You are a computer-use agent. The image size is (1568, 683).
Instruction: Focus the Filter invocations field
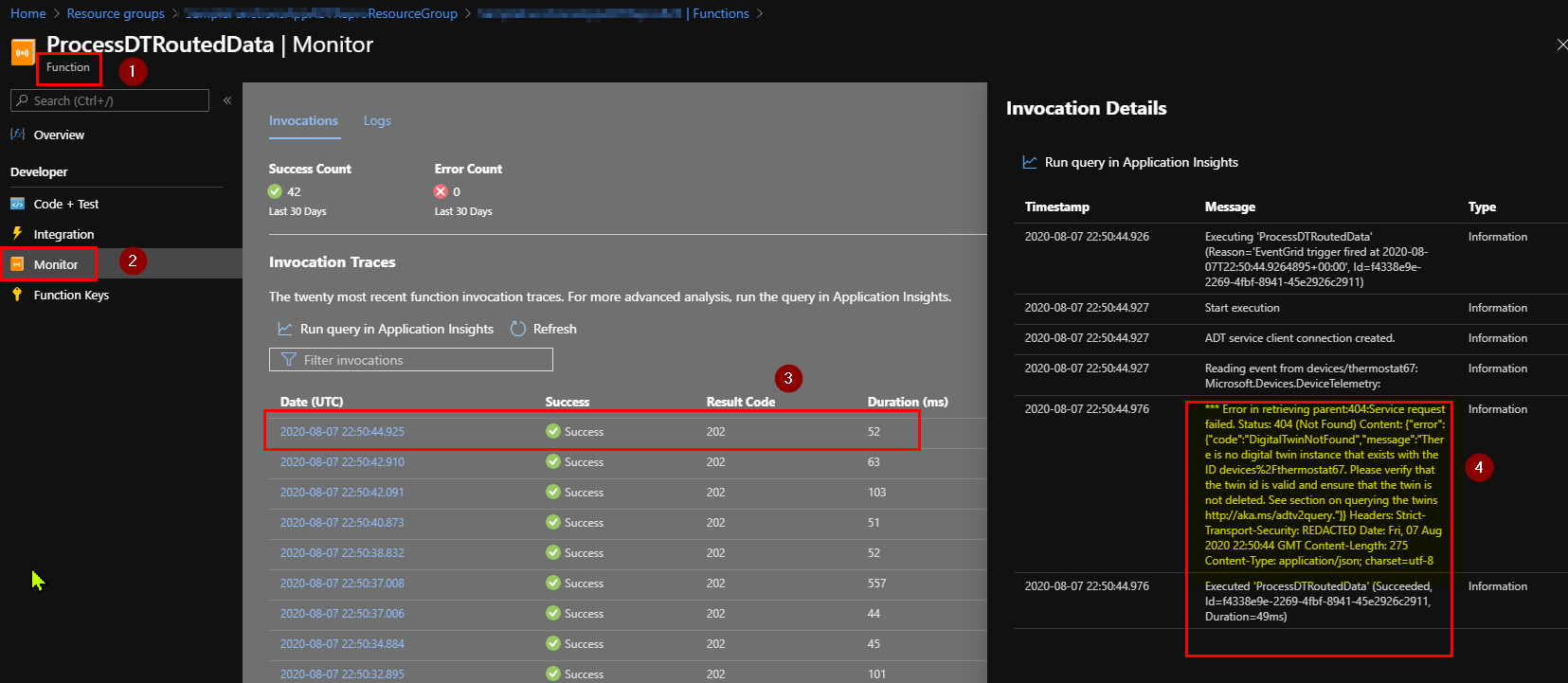coord(411,360)
